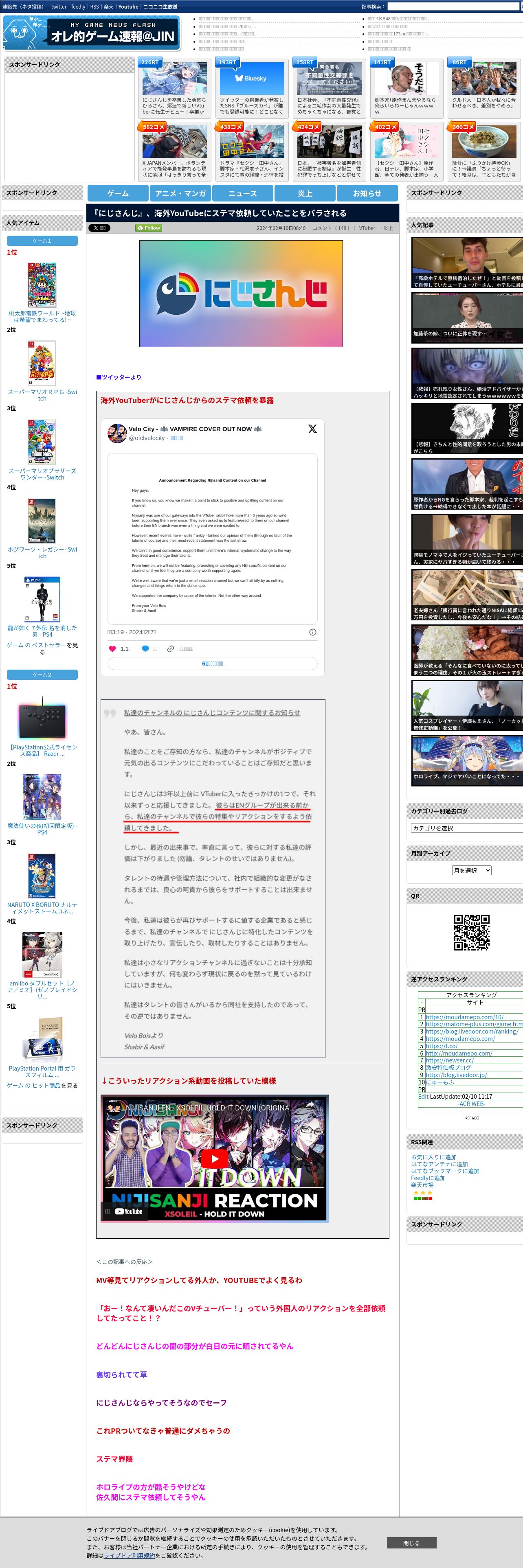Click the QR code image

[x=472, y=932]
